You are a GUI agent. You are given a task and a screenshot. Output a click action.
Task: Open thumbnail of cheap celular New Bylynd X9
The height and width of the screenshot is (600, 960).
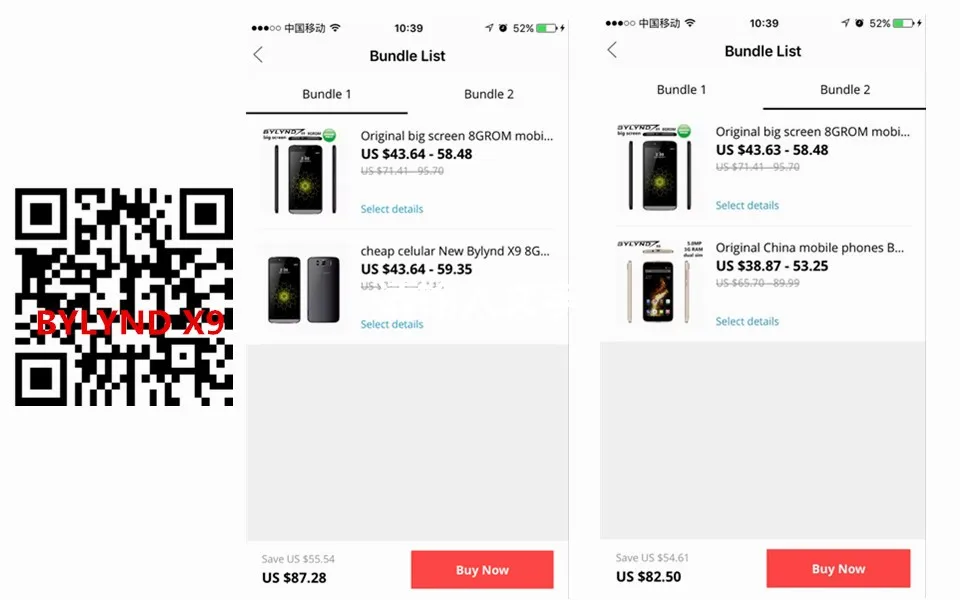pos(304,289)
